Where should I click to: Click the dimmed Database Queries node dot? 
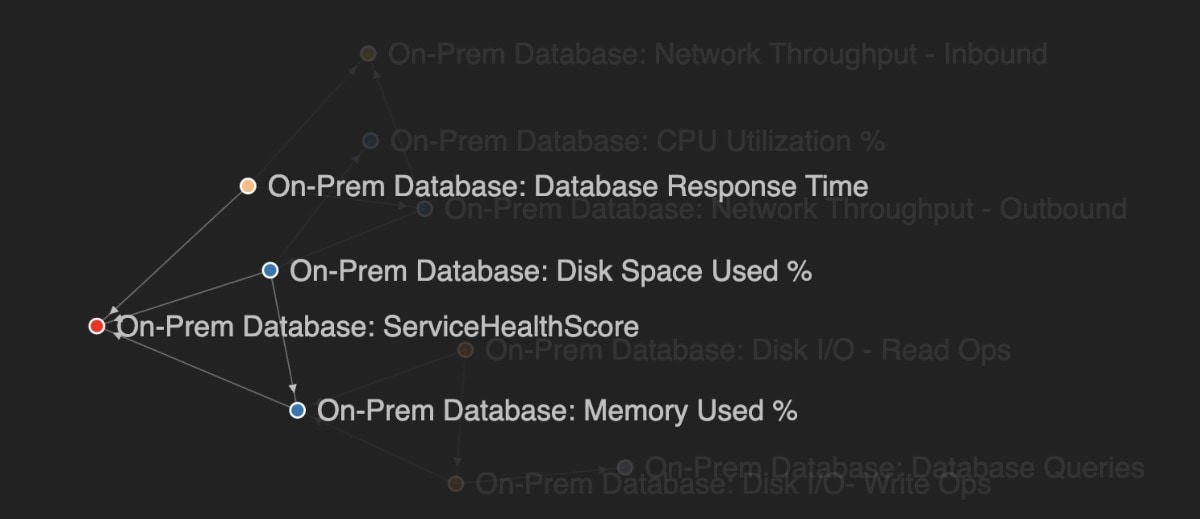625,467
